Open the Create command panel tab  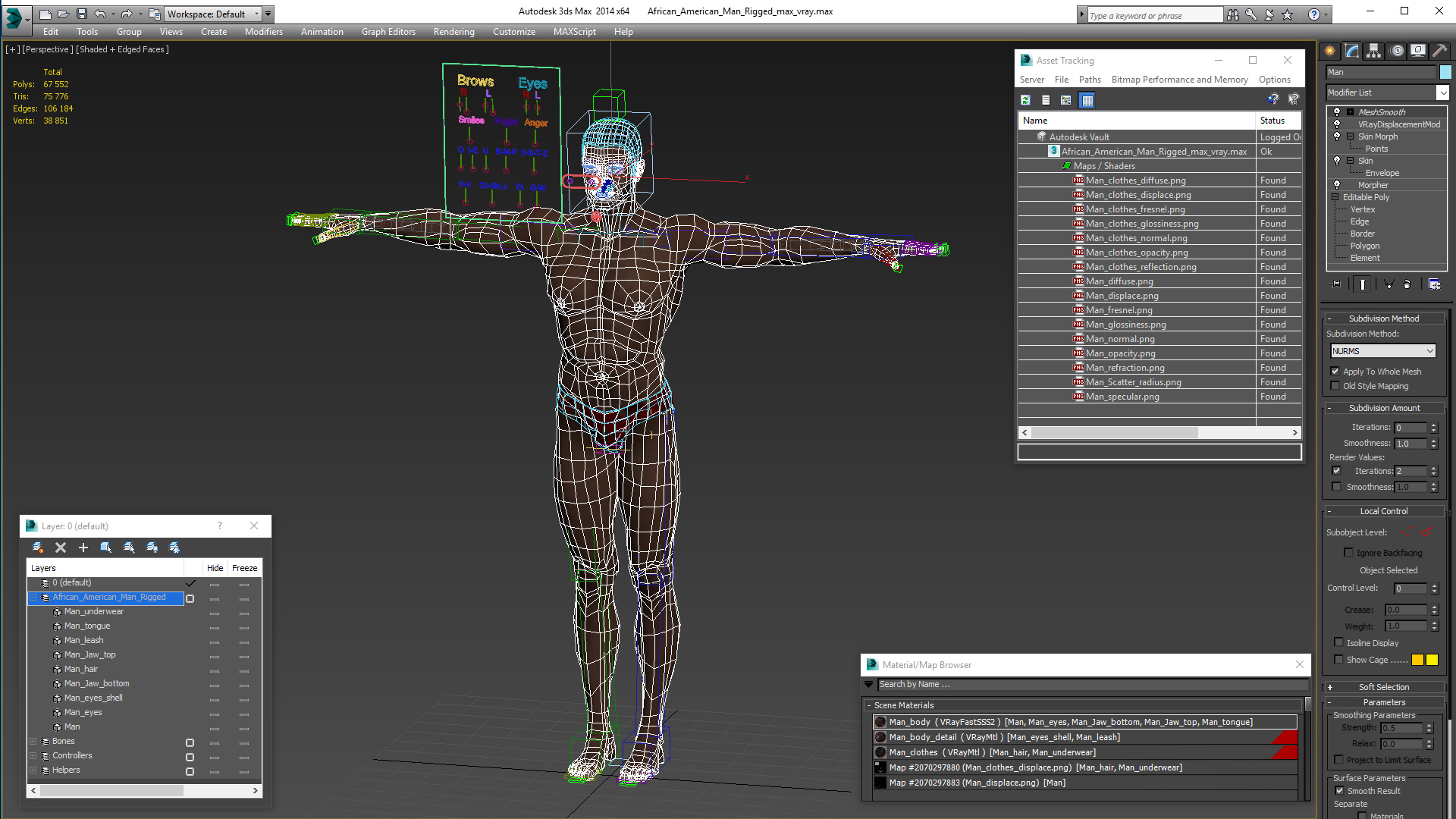[x=1329, y=51]
